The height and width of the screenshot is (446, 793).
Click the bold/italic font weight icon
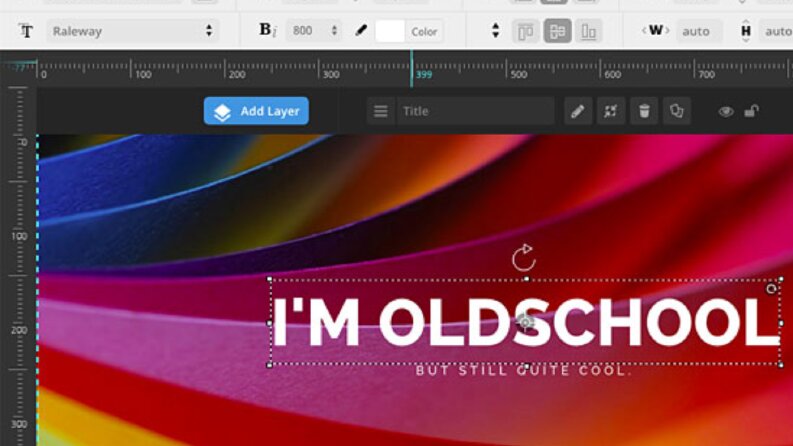[x=268, y=30]
